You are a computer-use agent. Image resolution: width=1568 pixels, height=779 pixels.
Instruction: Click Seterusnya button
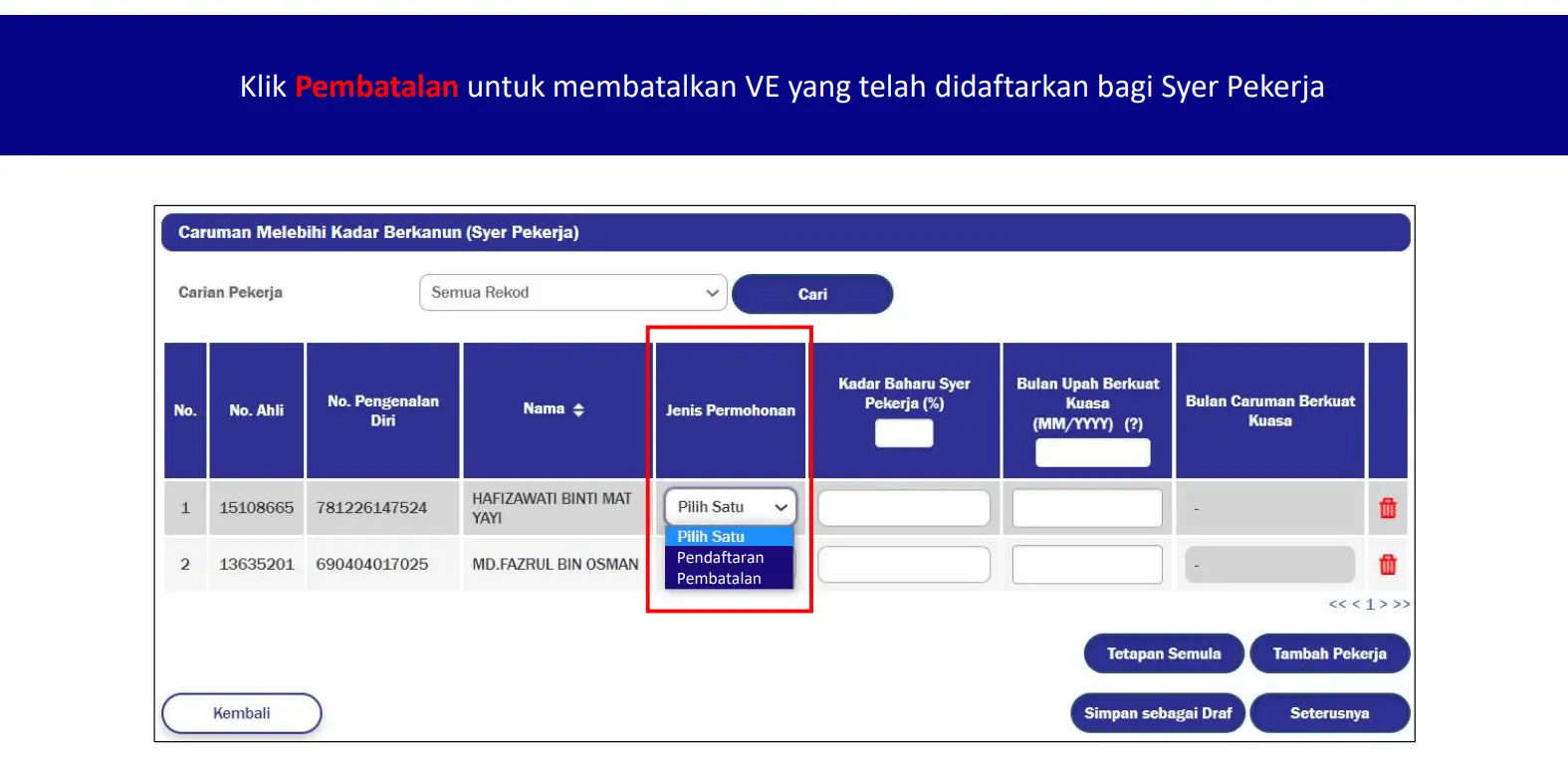(1330, 713)
